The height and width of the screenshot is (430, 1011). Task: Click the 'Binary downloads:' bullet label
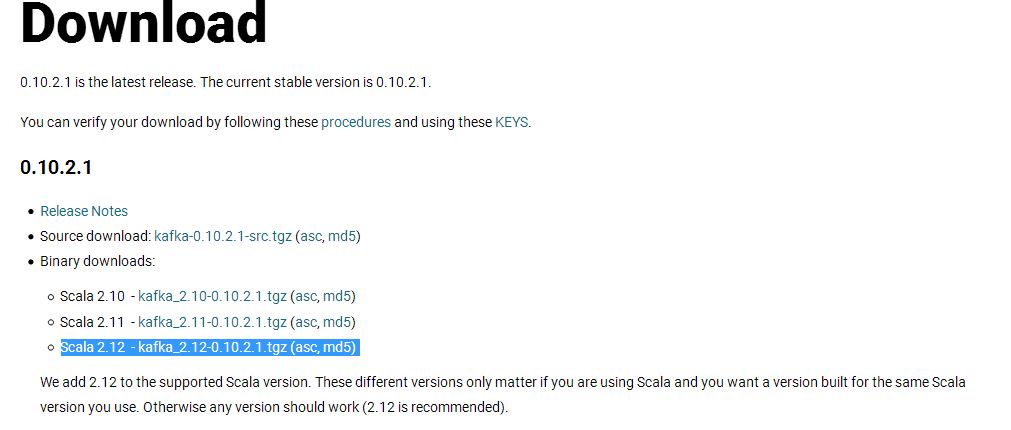point(97,261)
